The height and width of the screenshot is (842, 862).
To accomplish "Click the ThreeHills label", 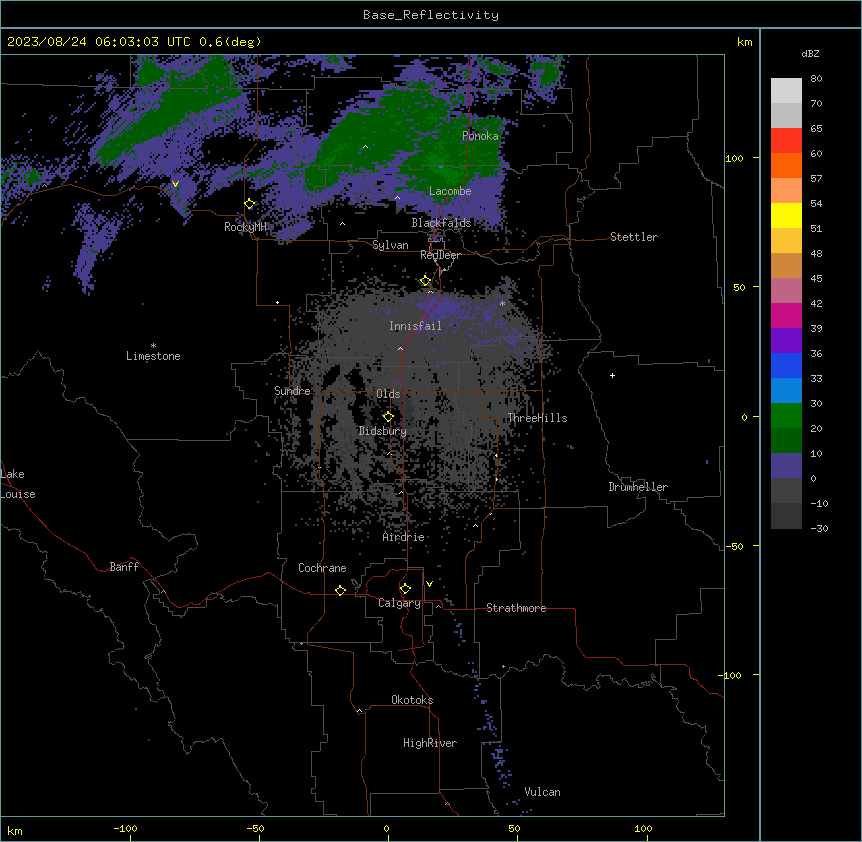I will (537, 418).
